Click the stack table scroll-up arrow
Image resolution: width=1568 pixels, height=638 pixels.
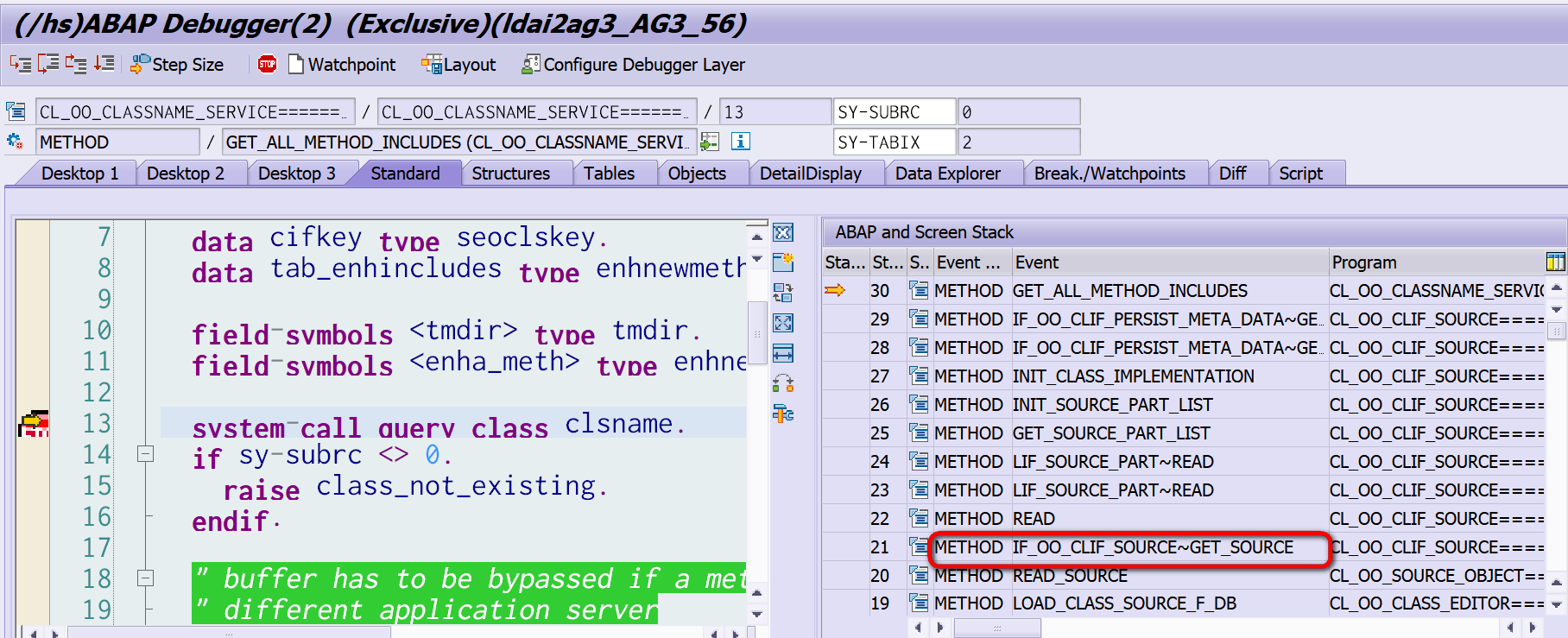point(1556,288)
